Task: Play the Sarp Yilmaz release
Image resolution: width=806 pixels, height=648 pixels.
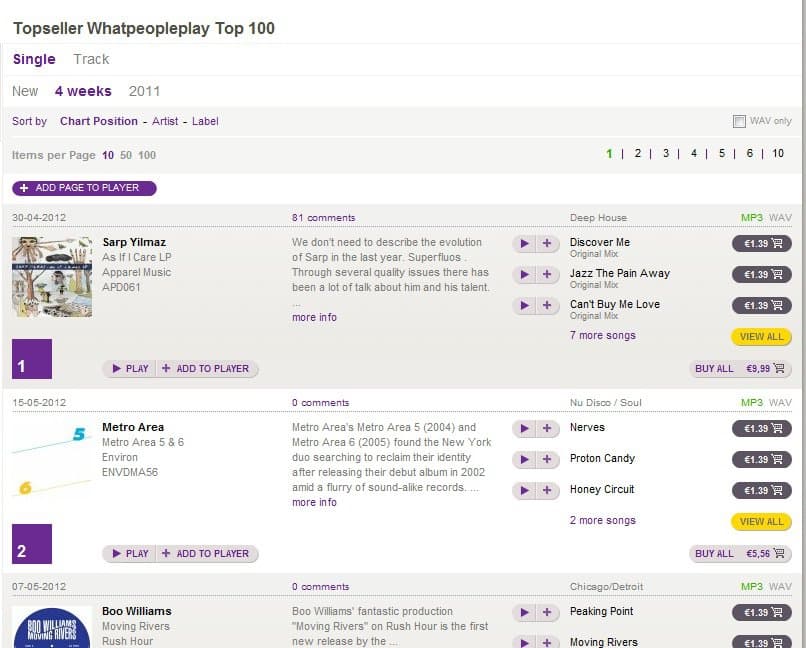Action: 130,368
